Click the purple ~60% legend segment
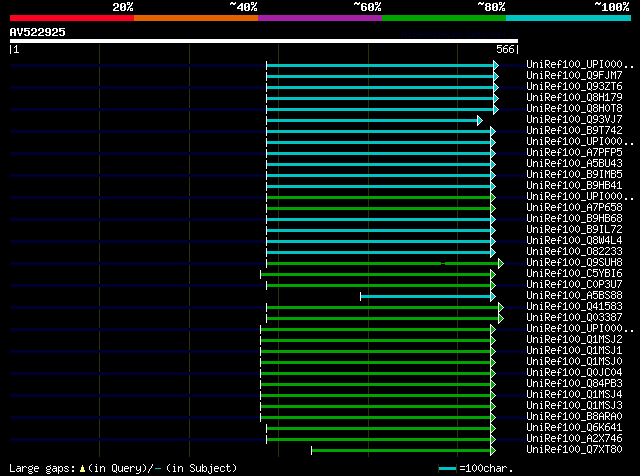The height and width of the screenshot is (476, 640). (320, 18)
